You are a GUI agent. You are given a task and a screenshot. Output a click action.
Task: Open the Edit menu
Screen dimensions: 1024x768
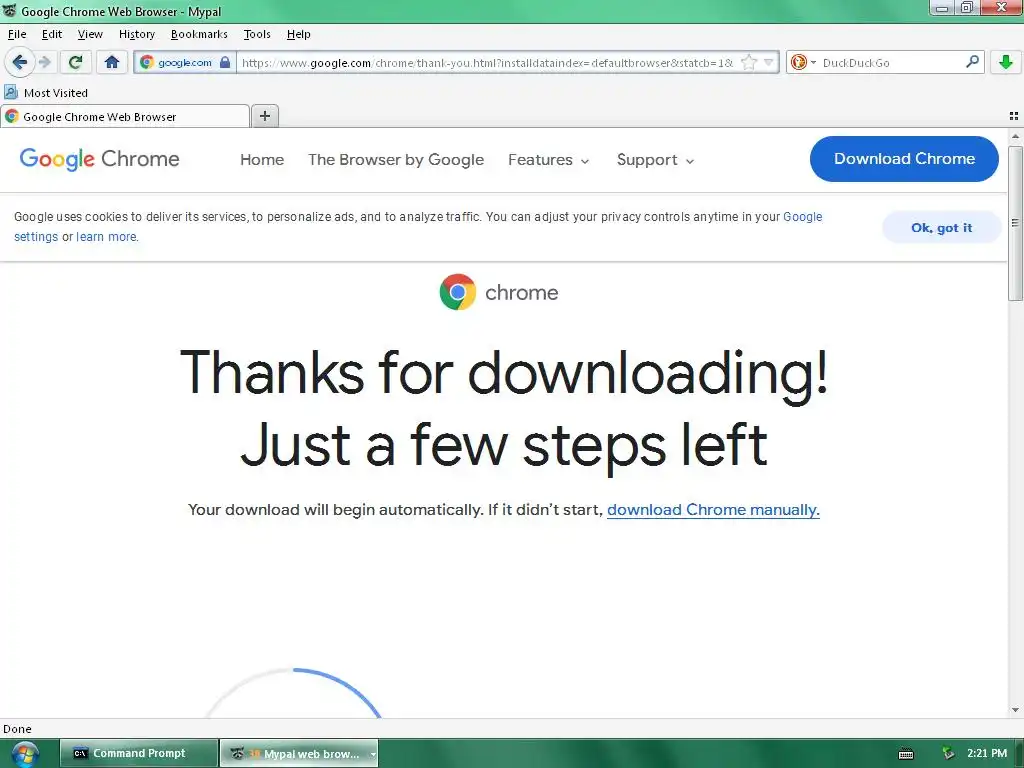tap(52, 34)
